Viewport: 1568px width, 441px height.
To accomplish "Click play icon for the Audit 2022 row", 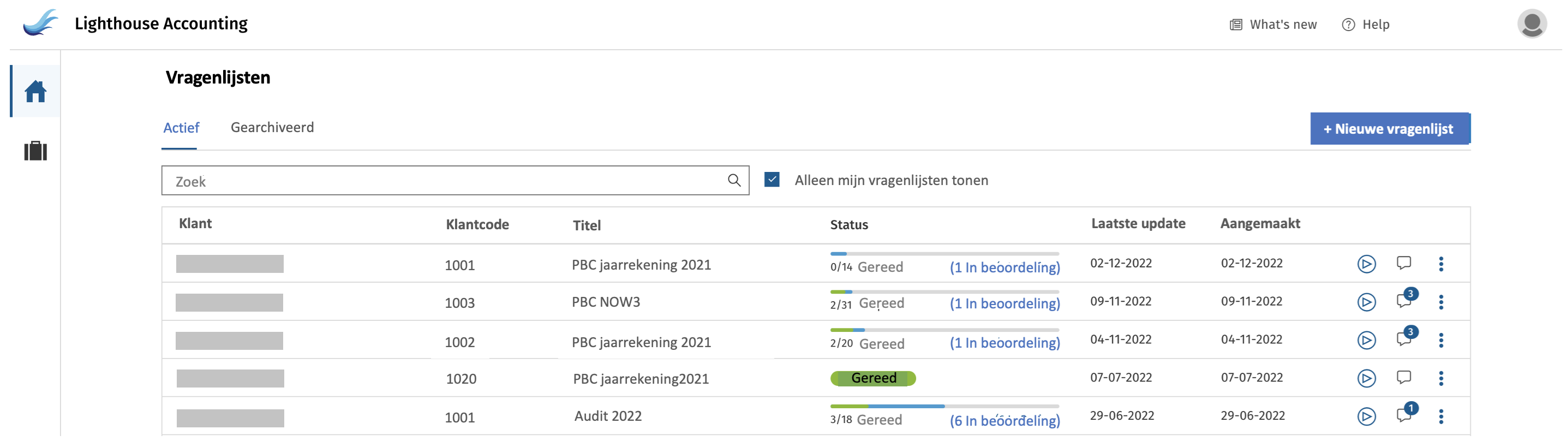I will point(1366,416).
